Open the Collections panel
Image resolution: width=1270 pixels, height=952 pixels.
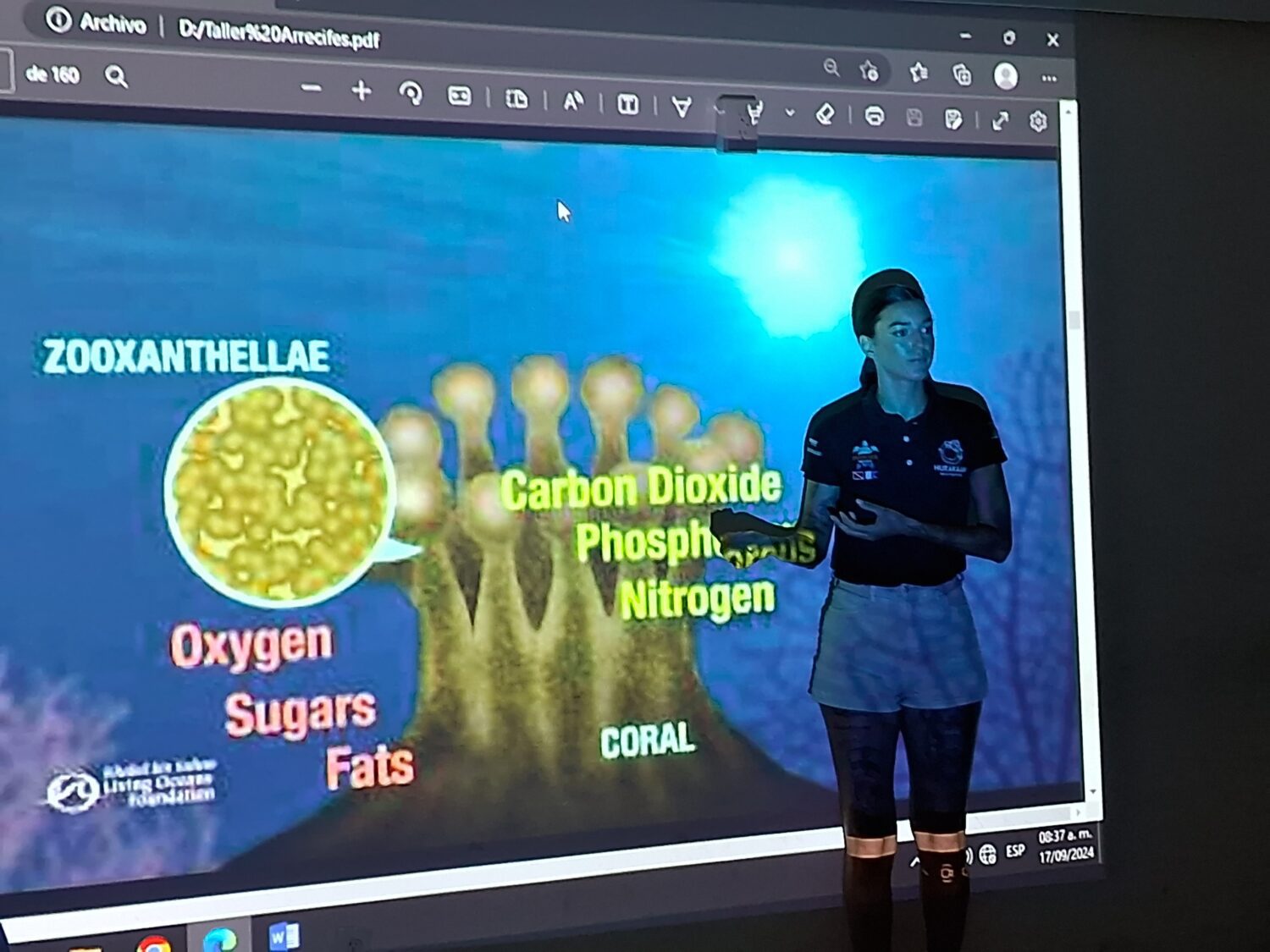(x=963, y=75)
